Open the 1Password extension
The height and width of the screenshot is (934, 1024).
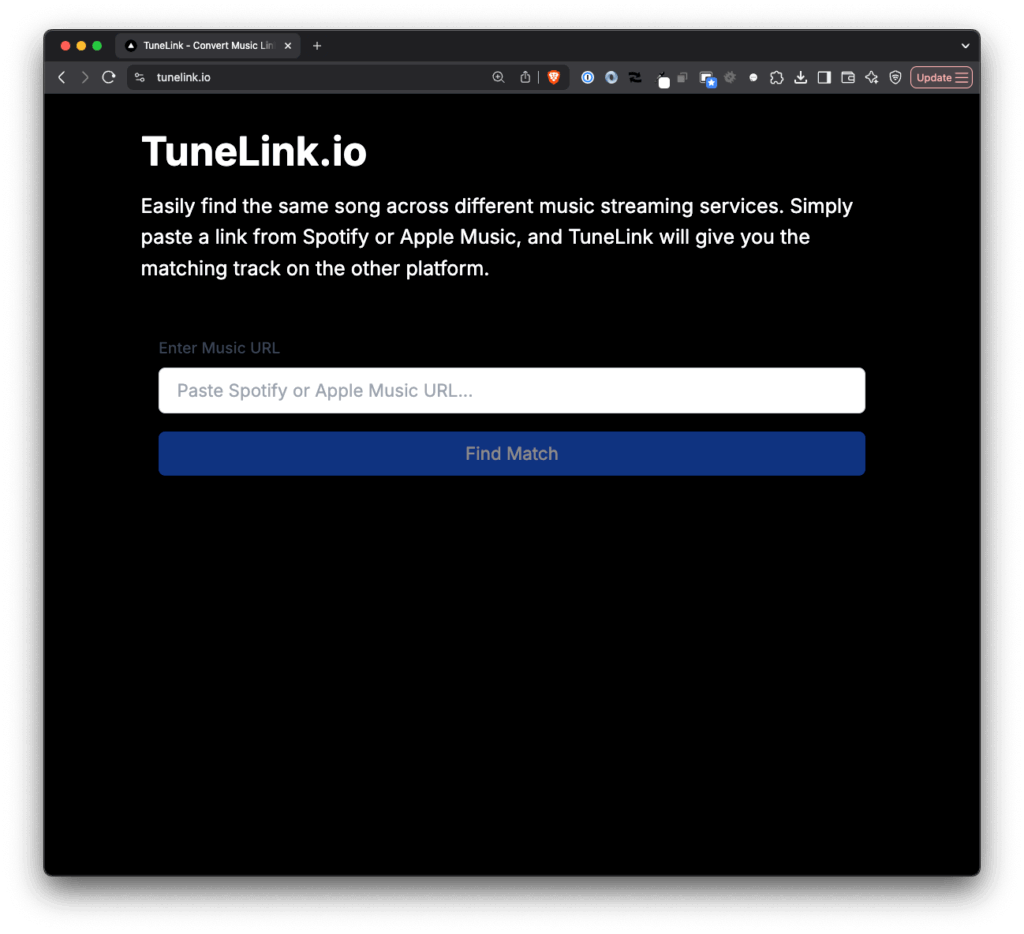(x=588, y=77)
